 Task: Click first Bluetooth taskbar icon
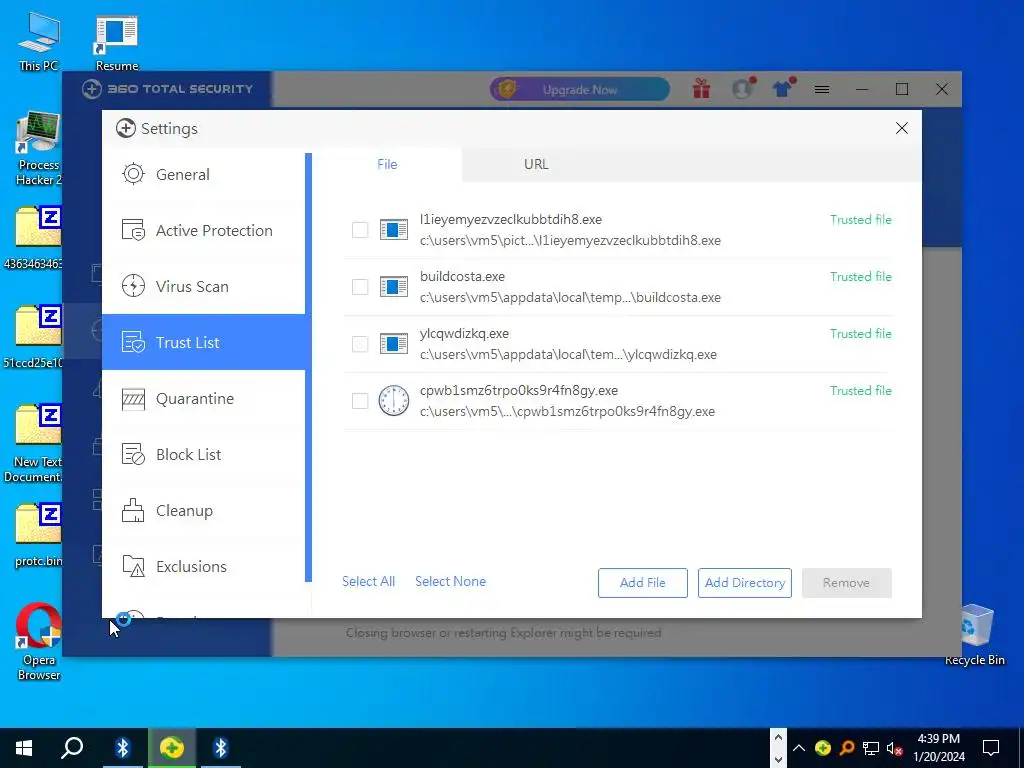pos(123,748)
